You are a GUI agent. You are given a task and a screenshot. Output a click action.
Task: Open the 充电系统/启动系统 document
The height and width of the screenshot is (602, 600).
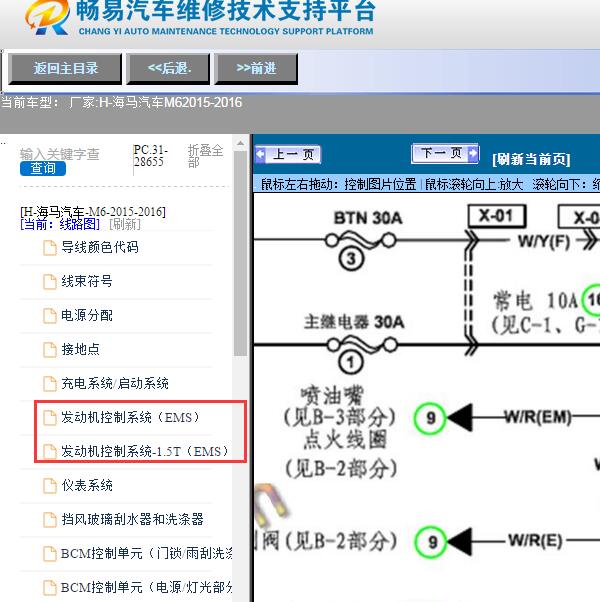(x=115, y=384)
